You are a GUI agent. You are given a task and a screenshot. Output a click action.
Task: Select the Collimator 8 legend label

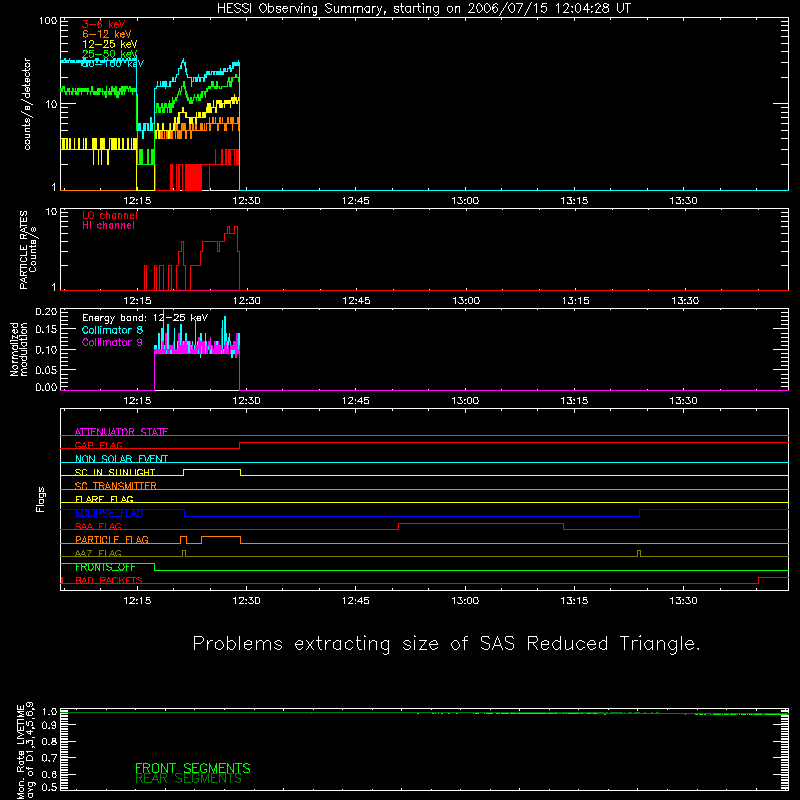click(112, 330)
